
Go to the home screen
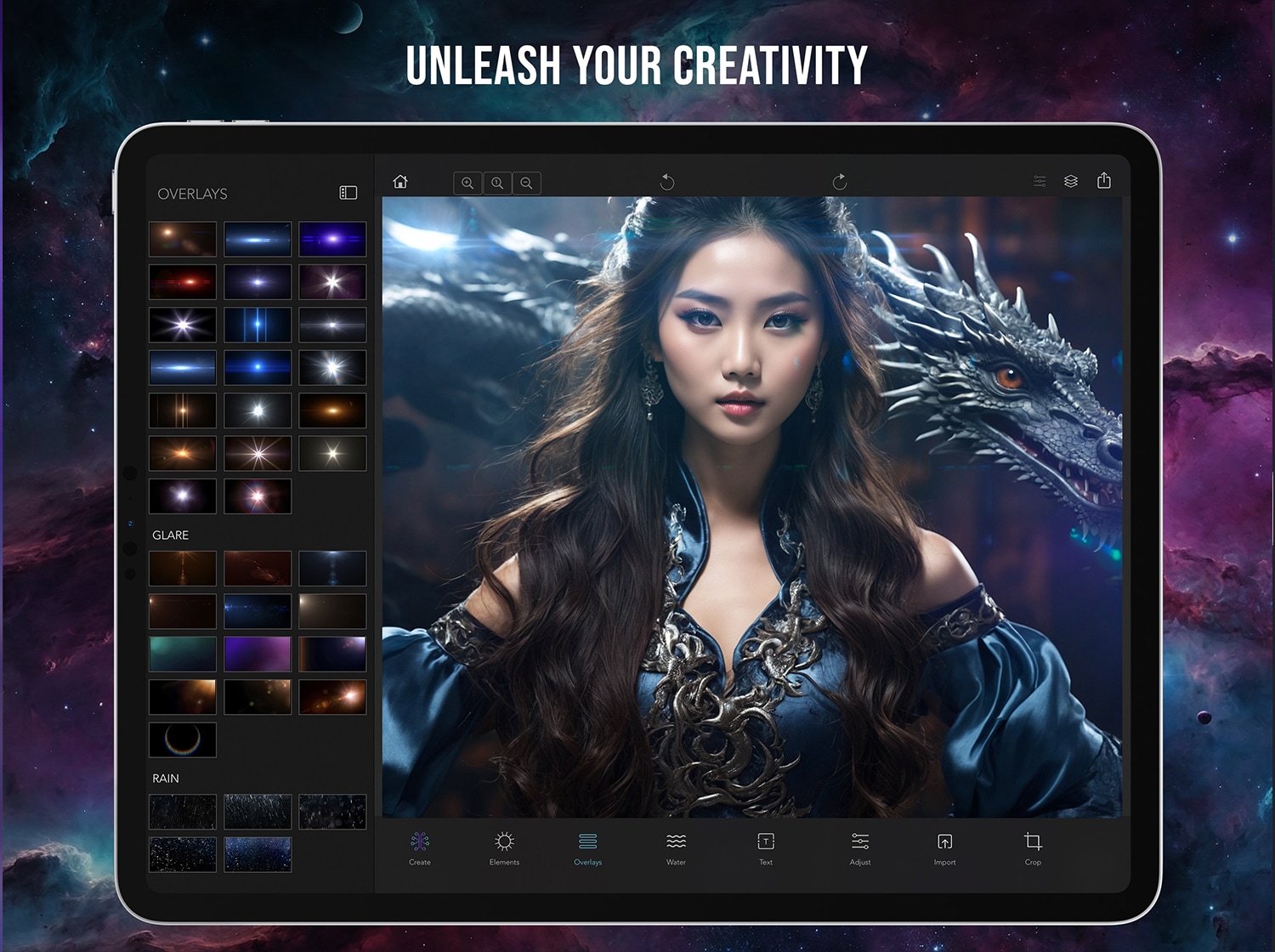pyautogui.click(x=400, y=182)
